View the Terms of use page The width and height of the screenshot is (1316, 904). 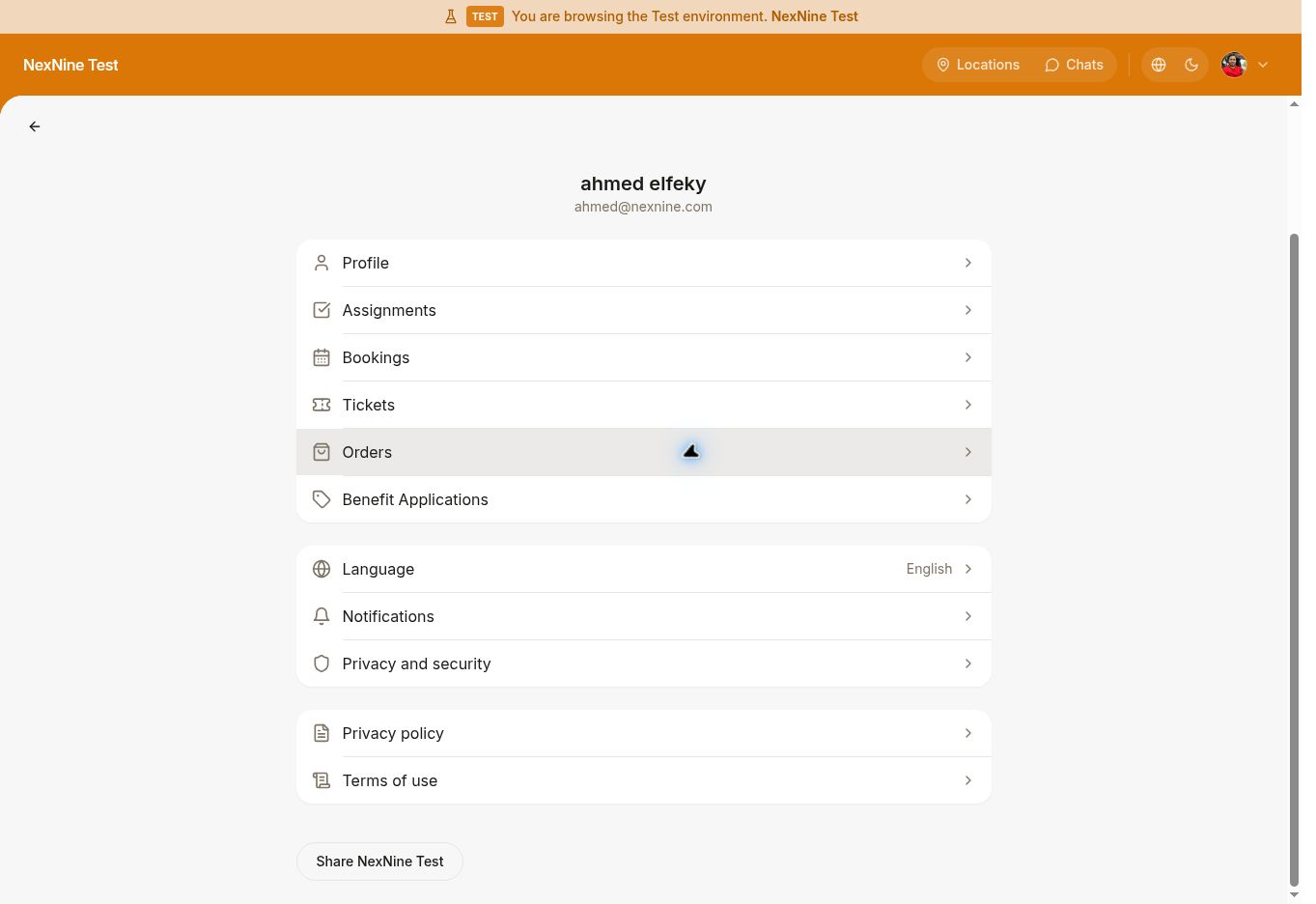(644, 780)
